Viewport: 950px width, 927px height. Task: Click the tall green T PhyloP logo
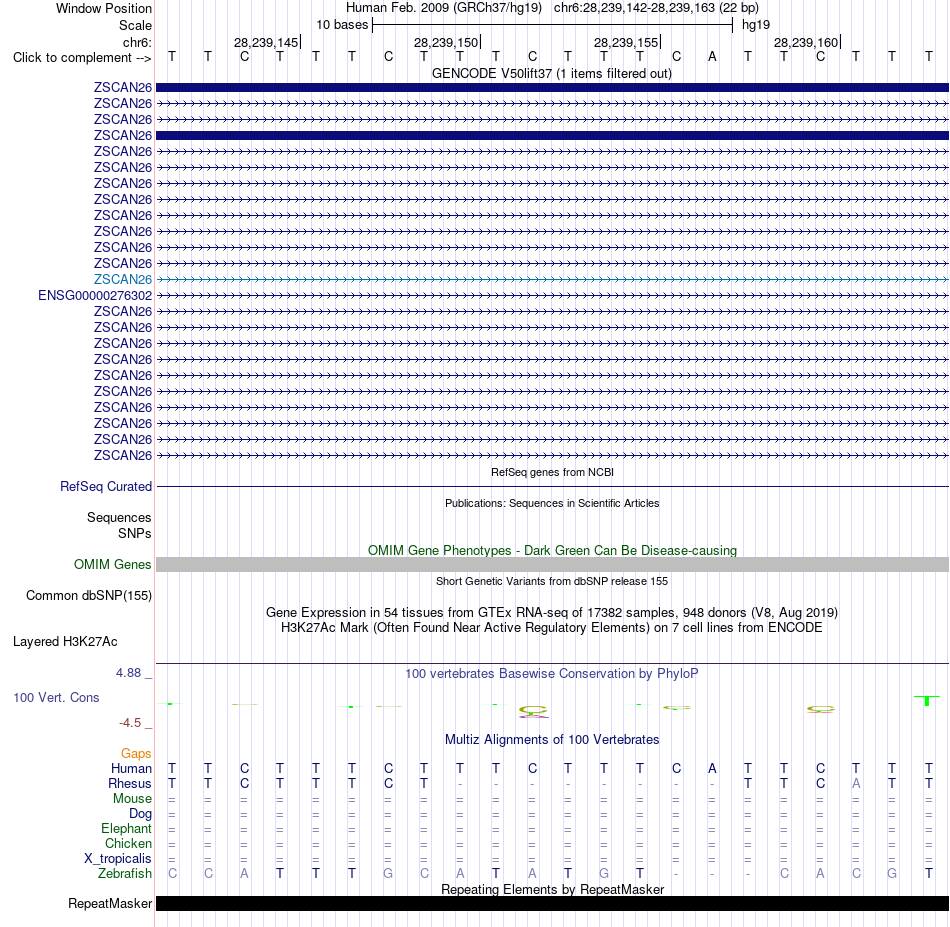(927, 700)
